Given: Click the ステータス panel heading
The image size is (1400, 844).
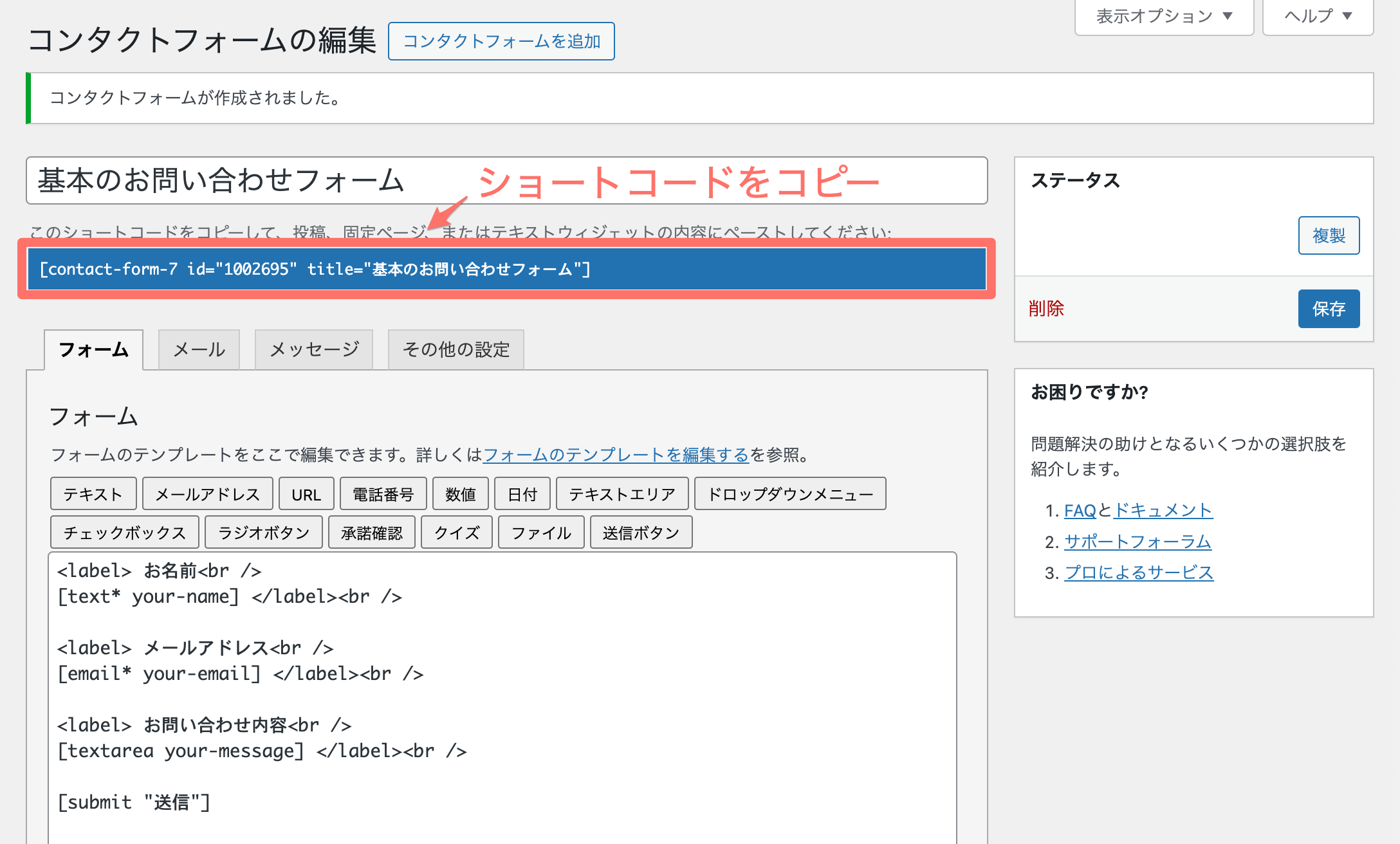Looking at the screenshot, I should pyautogui.click(x=1076, y=181).
